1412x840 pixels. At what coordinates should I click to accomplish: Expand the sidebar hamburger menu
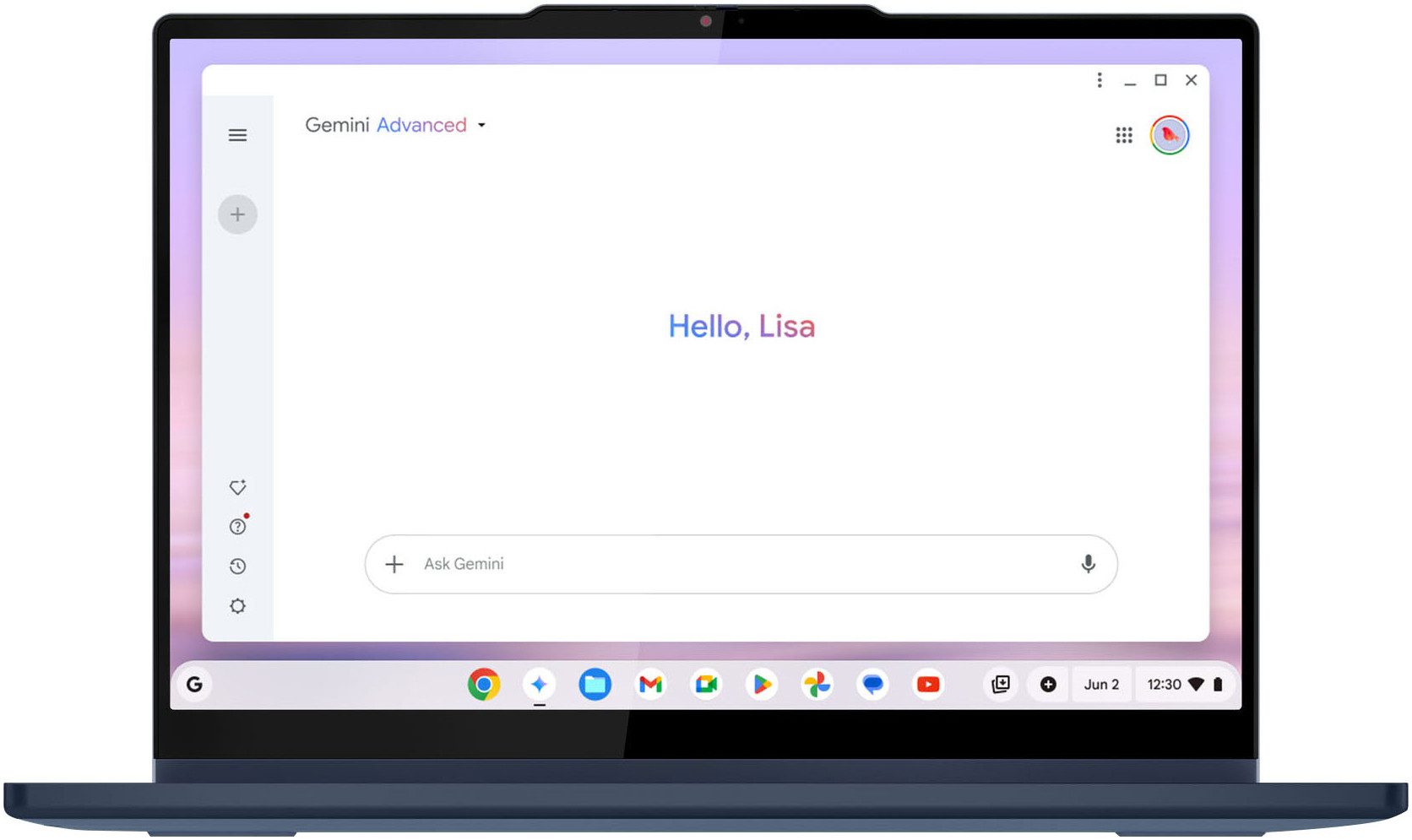(237, 135)
